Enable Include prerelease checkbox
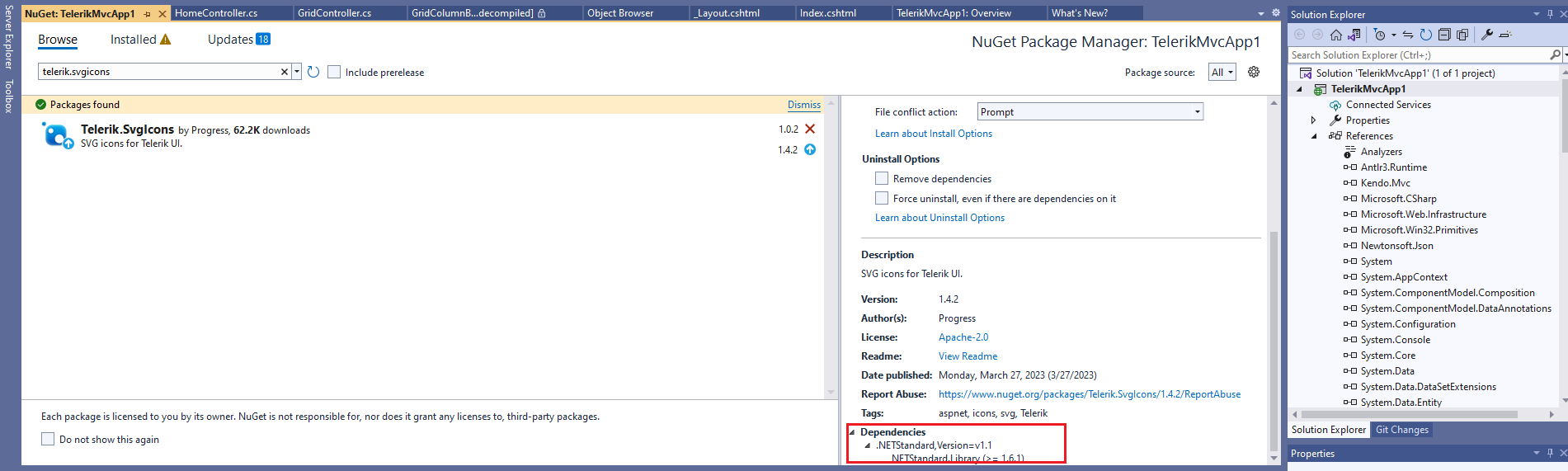 (334, 72)
